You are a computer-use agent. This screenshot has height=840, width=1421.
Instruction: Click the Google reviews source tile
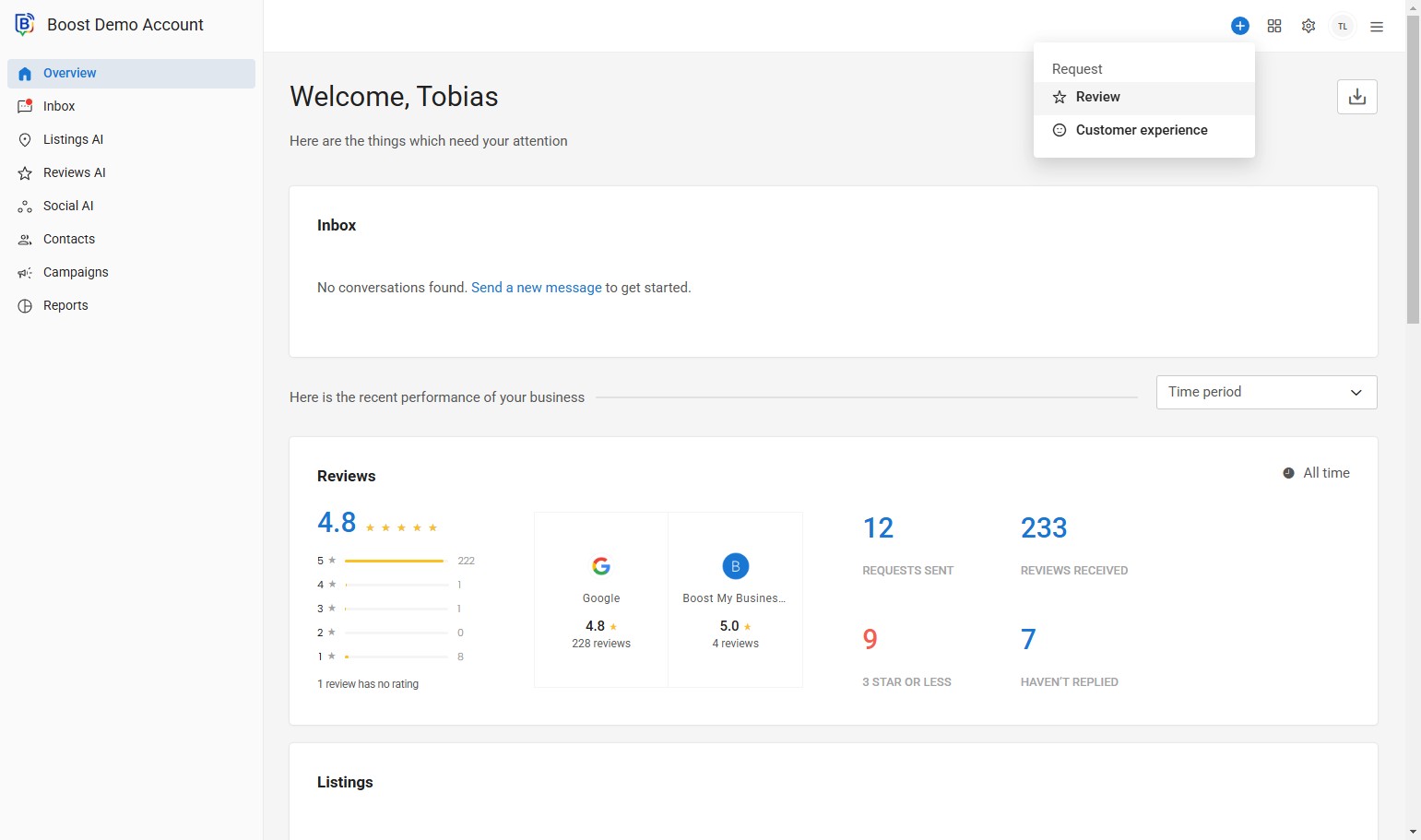point(601,600)
